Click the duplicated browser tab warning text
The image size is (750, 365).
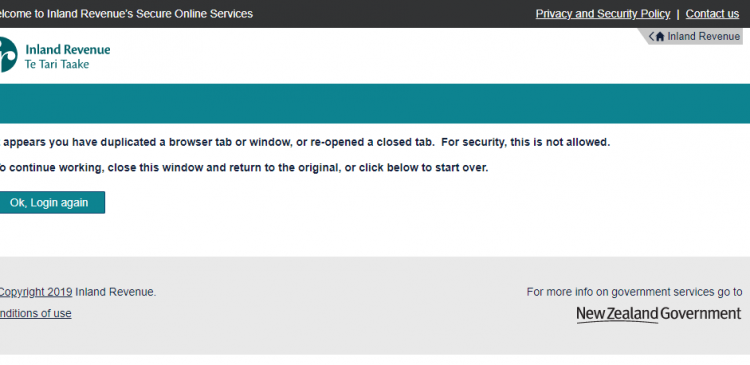(305, 142)
